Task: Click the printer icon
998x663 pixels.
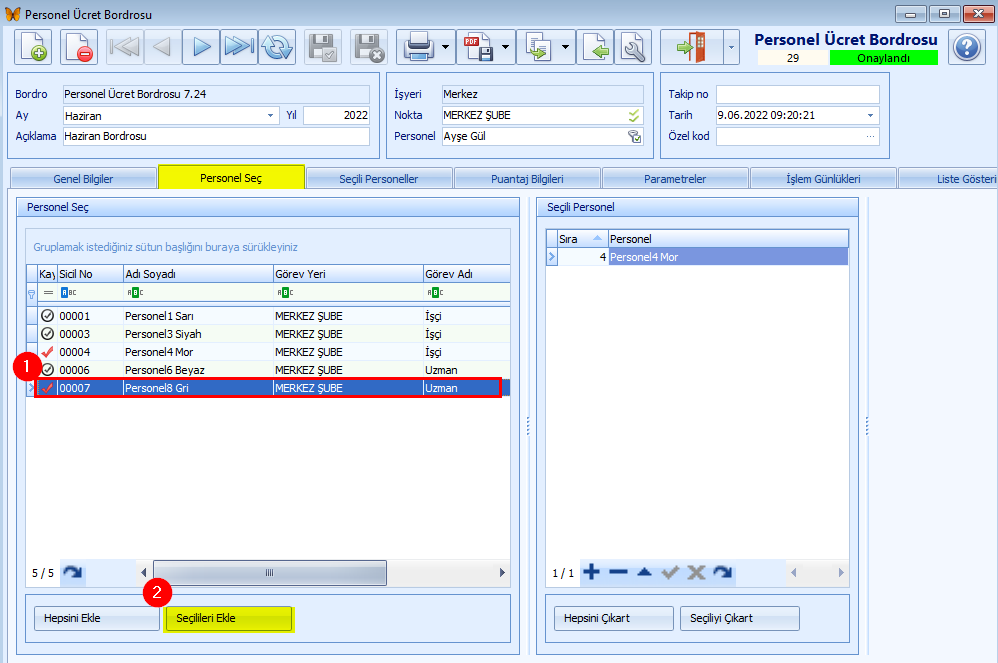Action: coord(417,47)
